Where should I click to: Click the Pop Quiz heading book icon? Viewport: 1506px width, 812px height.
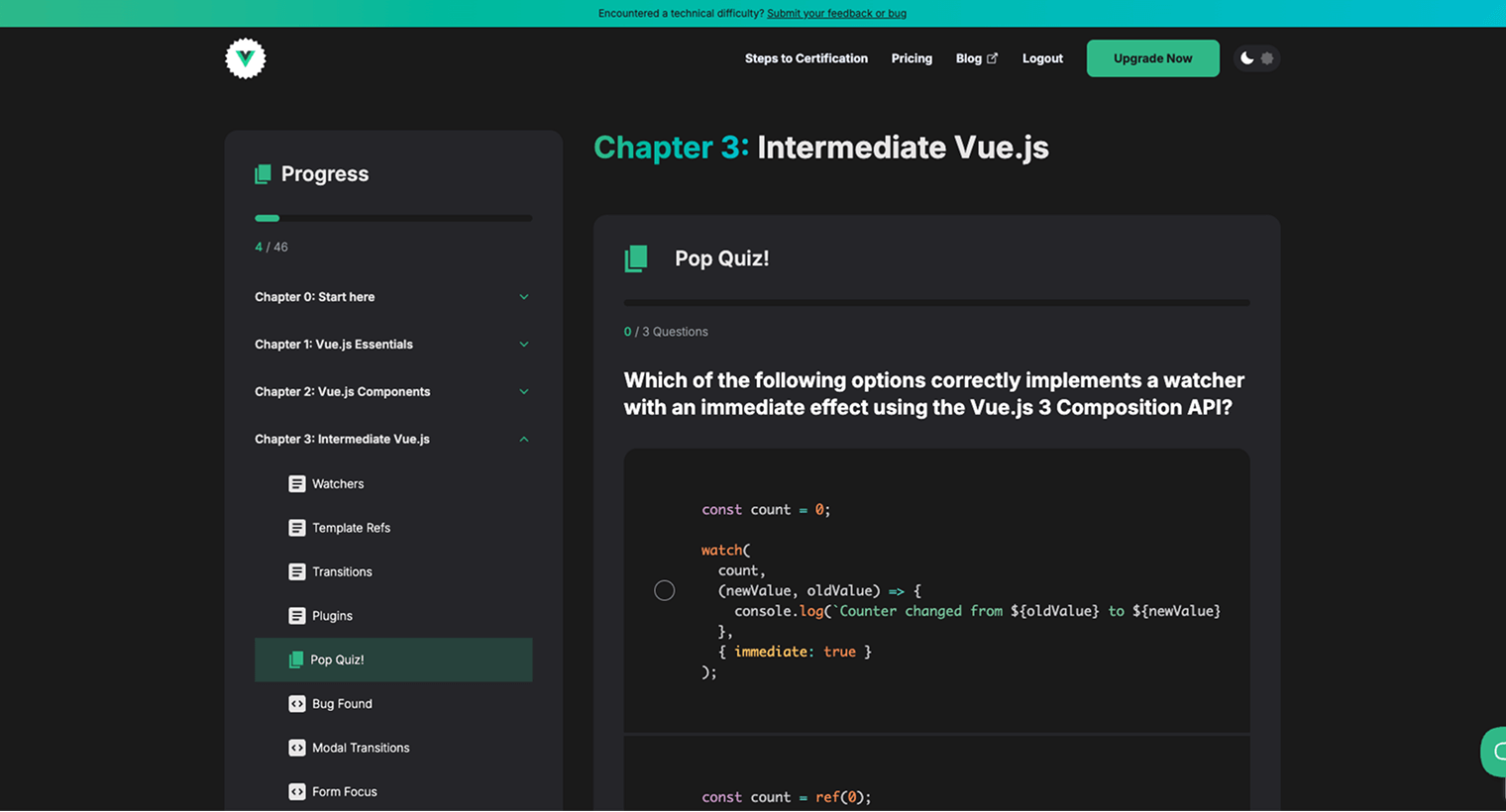pos(636,258)
